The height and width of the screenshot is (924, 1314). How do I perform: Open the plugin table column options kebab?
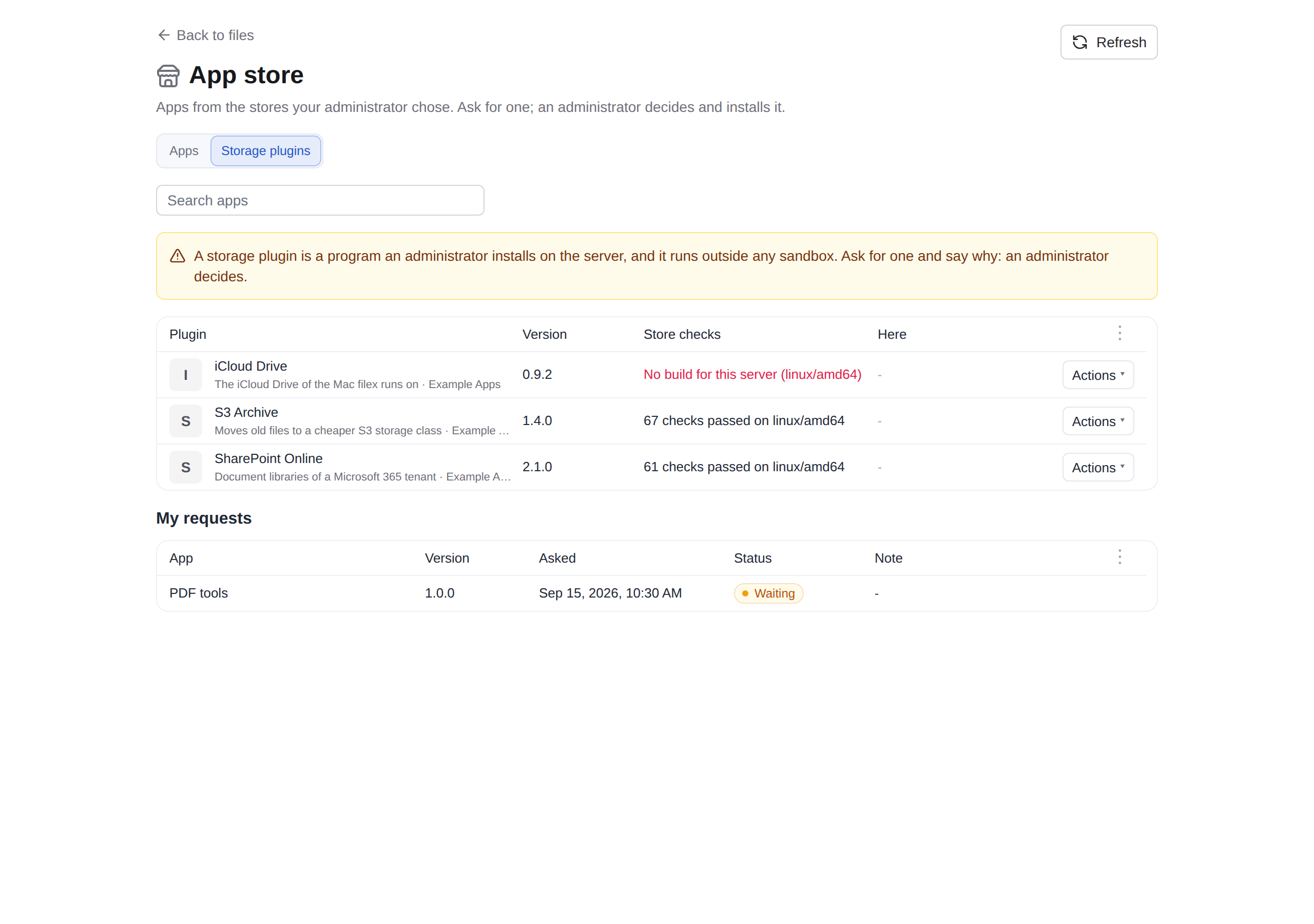coord(1119,333)
